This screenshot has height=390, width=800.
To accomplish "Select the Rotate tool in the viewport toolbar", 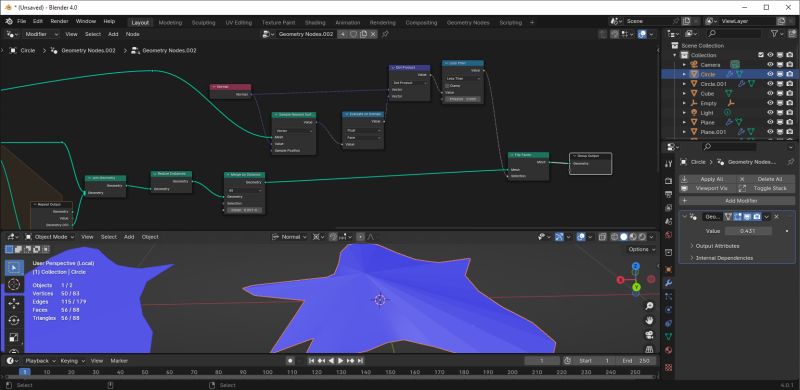I will point(14,320).
